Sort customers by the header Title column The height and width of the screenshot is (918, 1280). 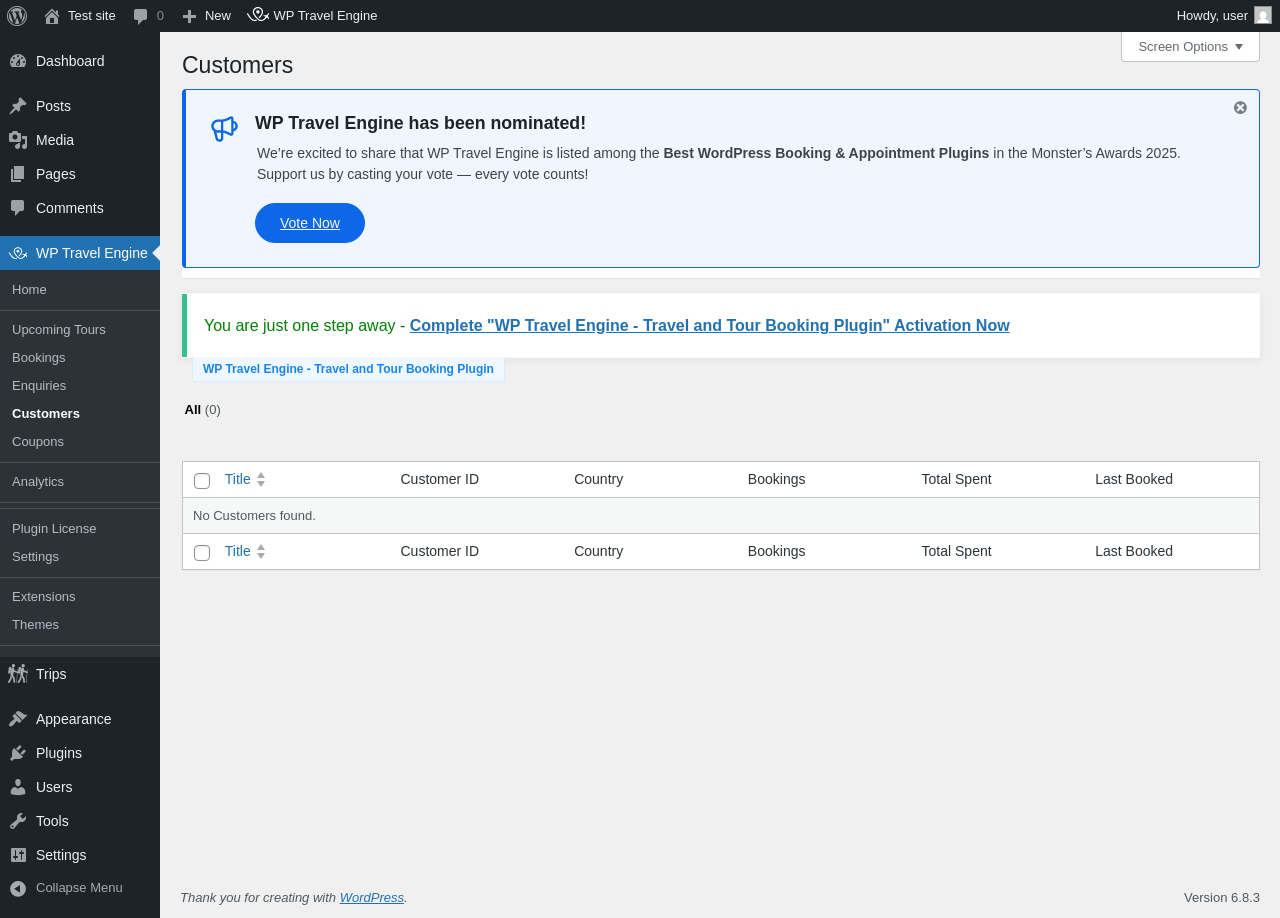click(x=238, y=479)
